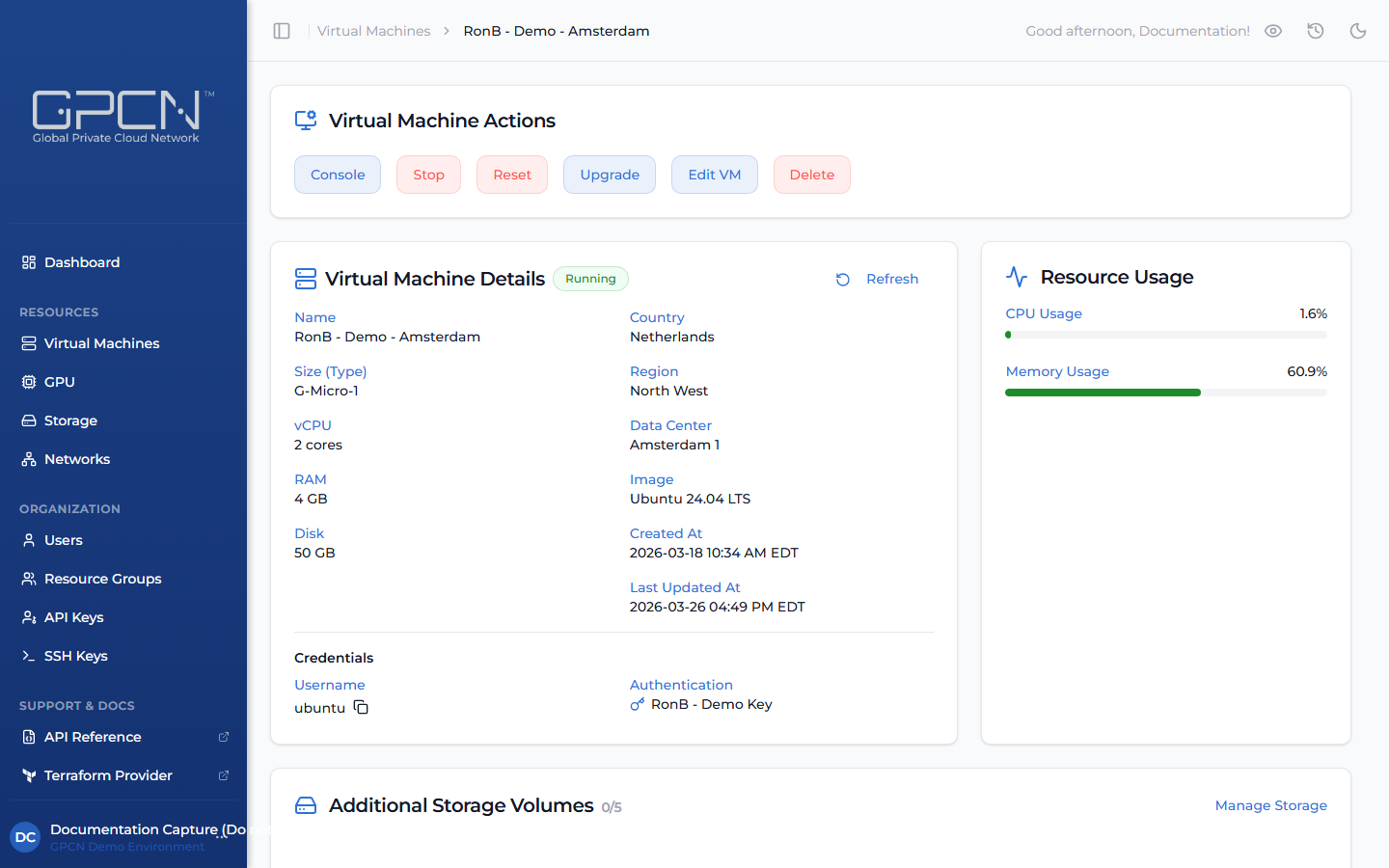Click the Networks icon in sidebar
This screenshot has width=1389, height=868.
tap(29, 459)
